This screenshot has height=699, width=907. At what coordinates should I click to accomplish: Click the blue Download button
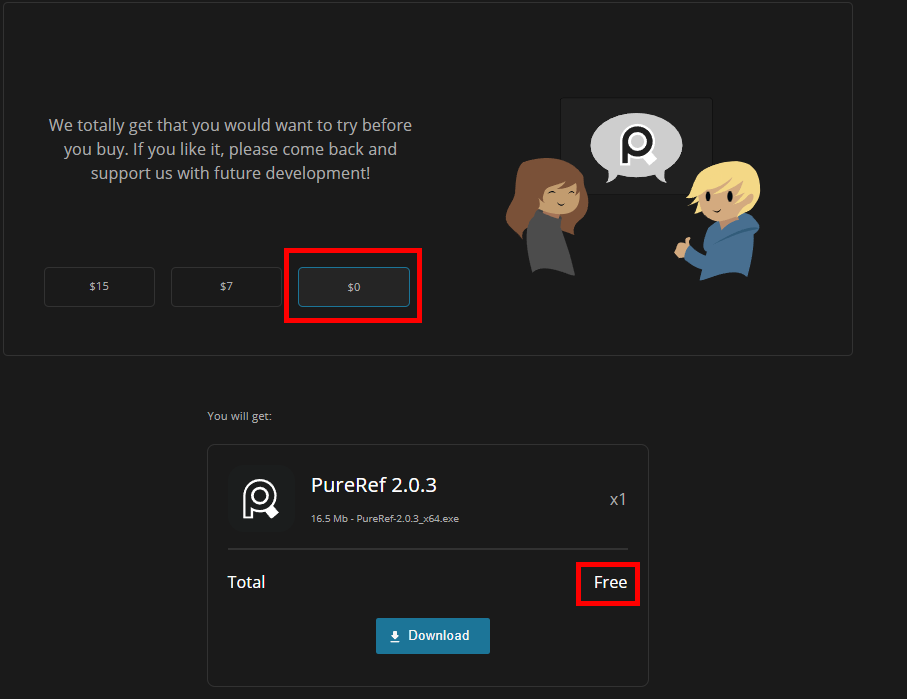(433, 636)
